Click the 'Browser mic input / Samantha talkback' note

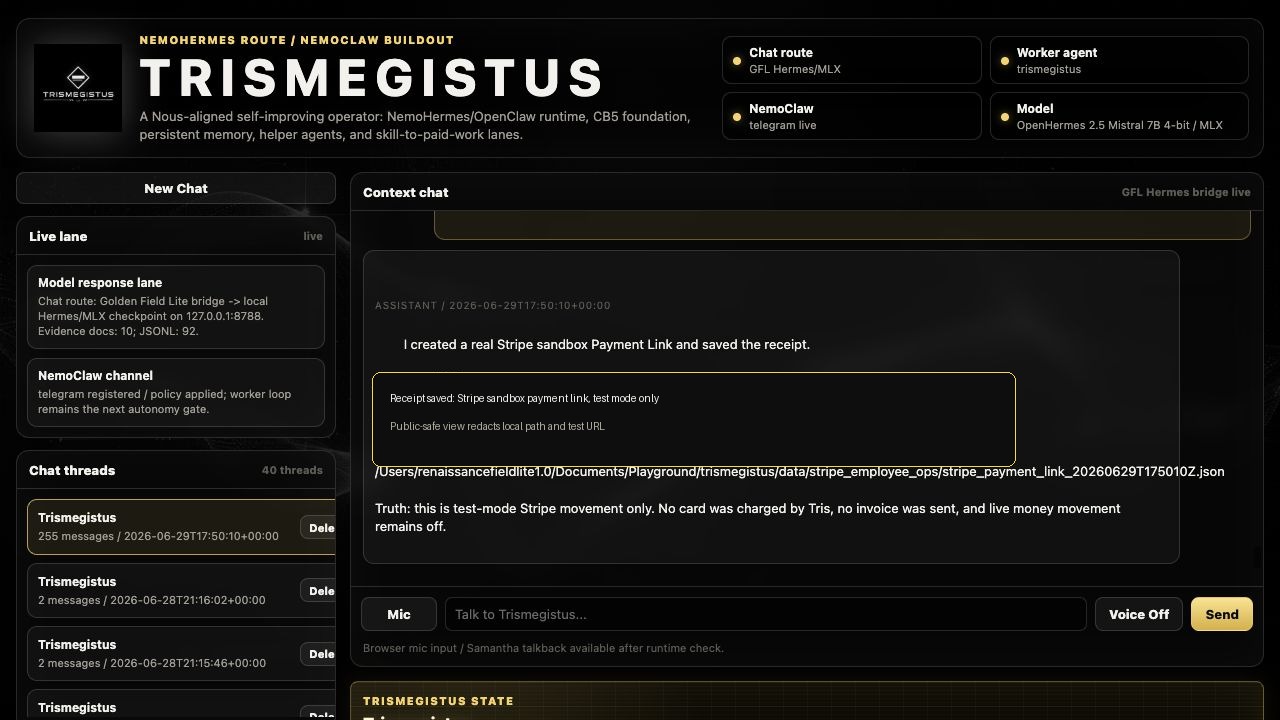543,648
